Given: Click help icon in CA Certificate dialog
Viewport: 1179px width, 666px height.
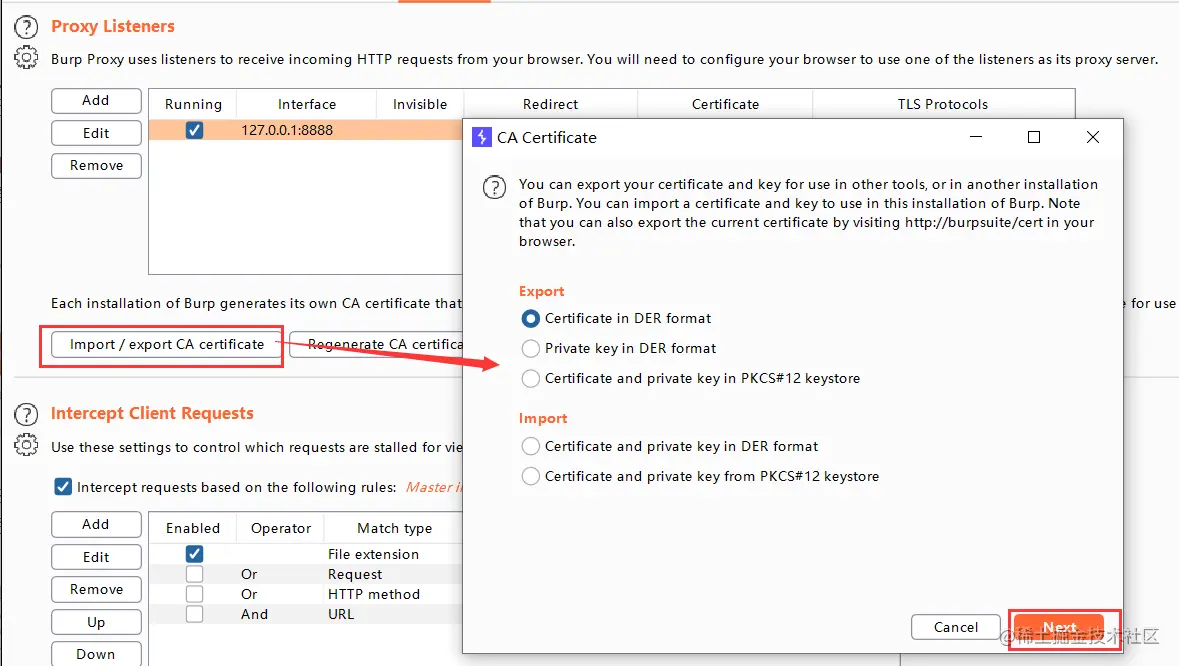Looking at the screenshot, I should pyautogui.click(x=494, y=187).
